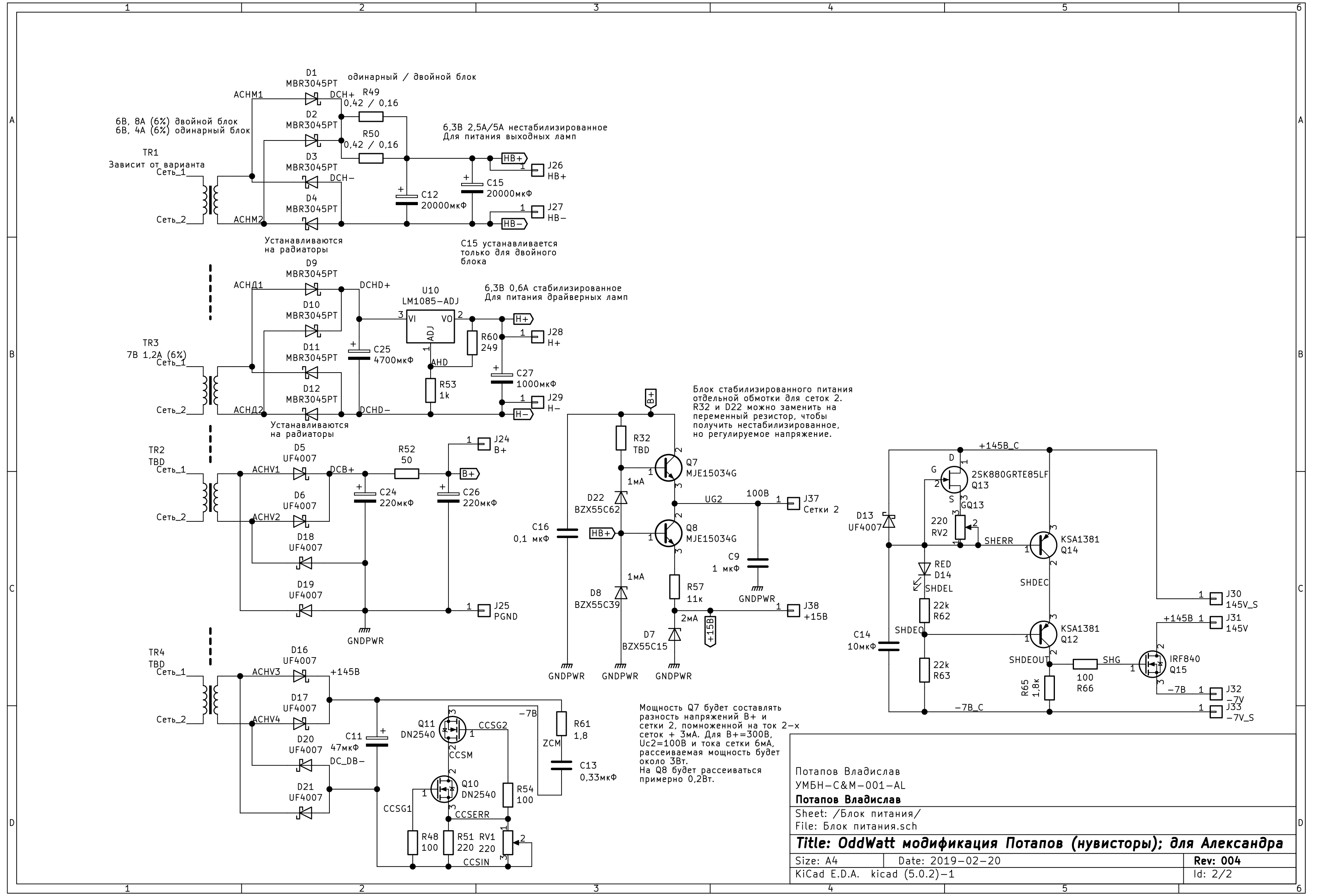1318x896 pixels.
Task: Select the D7 BZX55C15 zener diode
Action: click(674, 634)
